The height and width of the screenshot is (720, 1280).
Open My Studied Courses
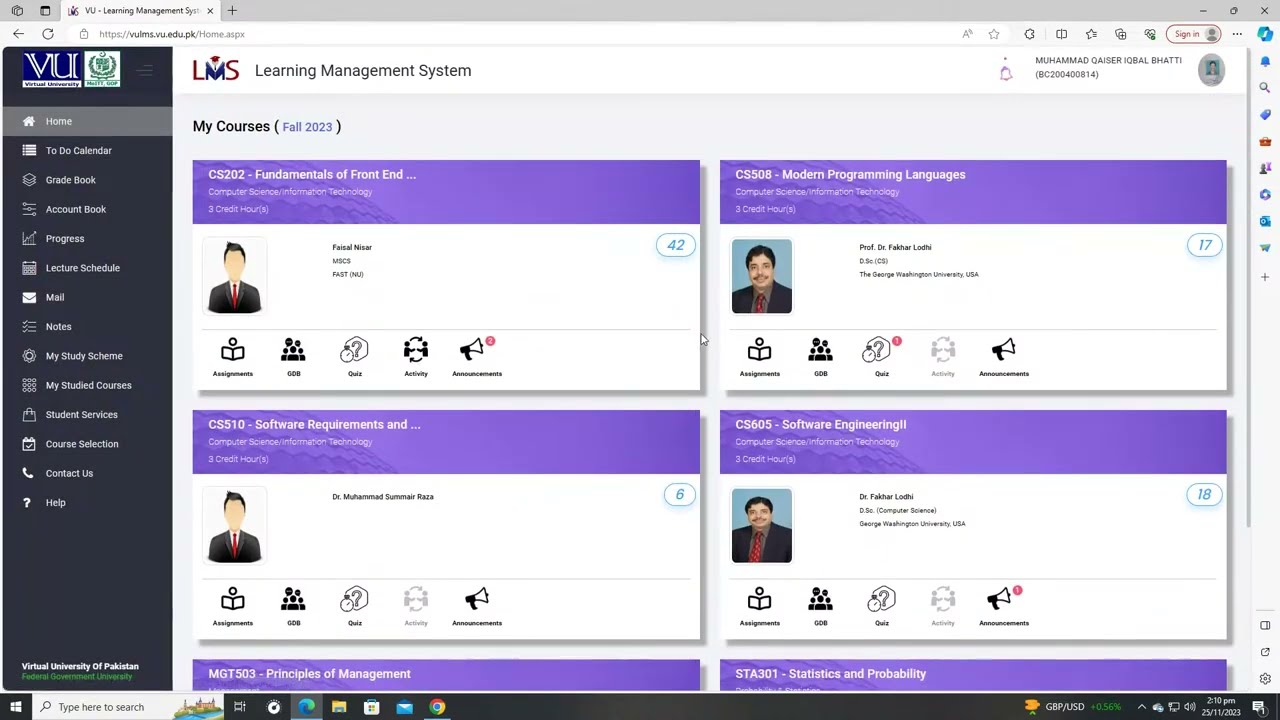(x=87, y=385)
